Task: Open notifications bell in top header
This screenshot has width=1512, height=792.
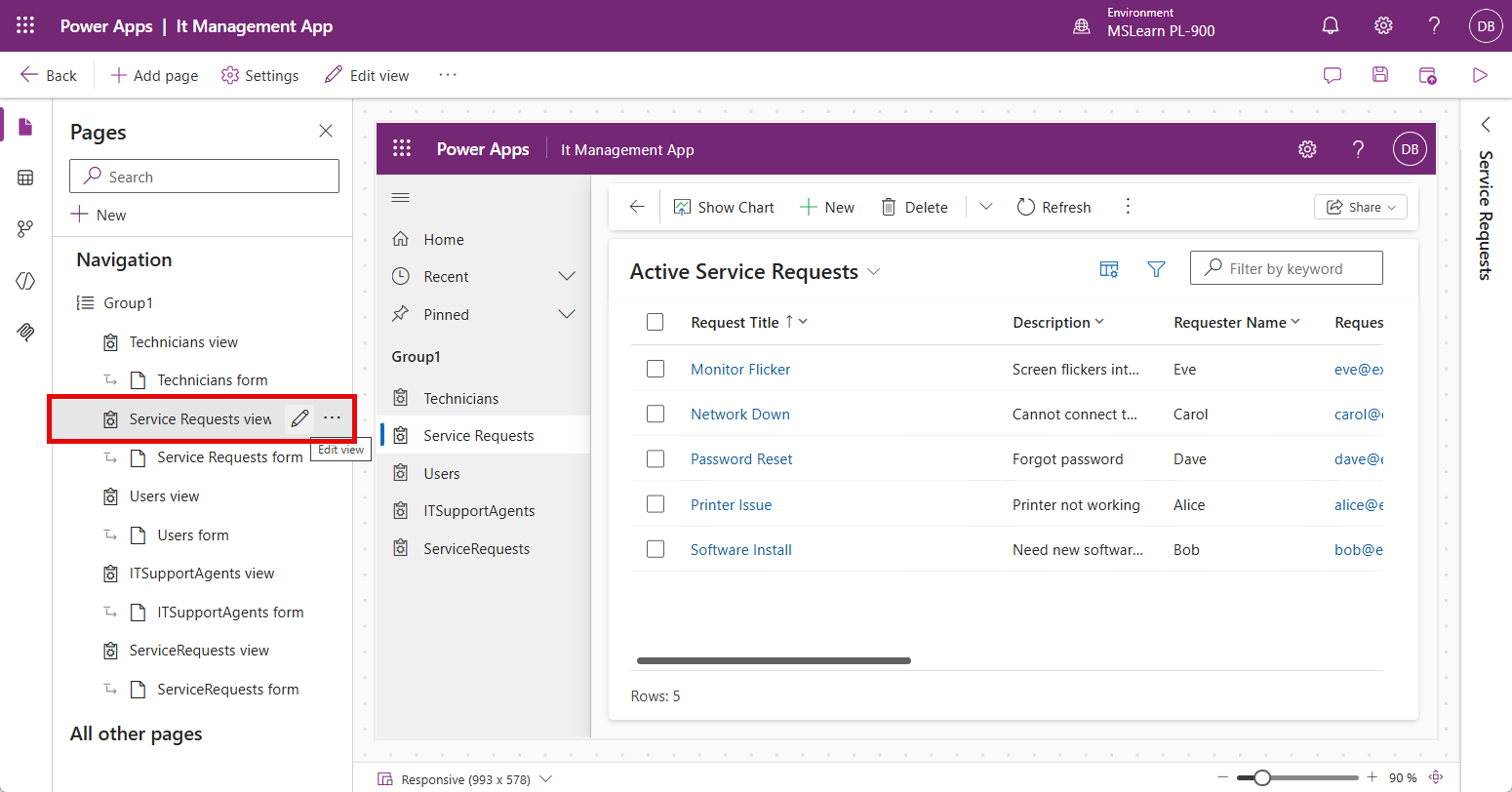Action: pyautogui.click(x=1331, y=26)
